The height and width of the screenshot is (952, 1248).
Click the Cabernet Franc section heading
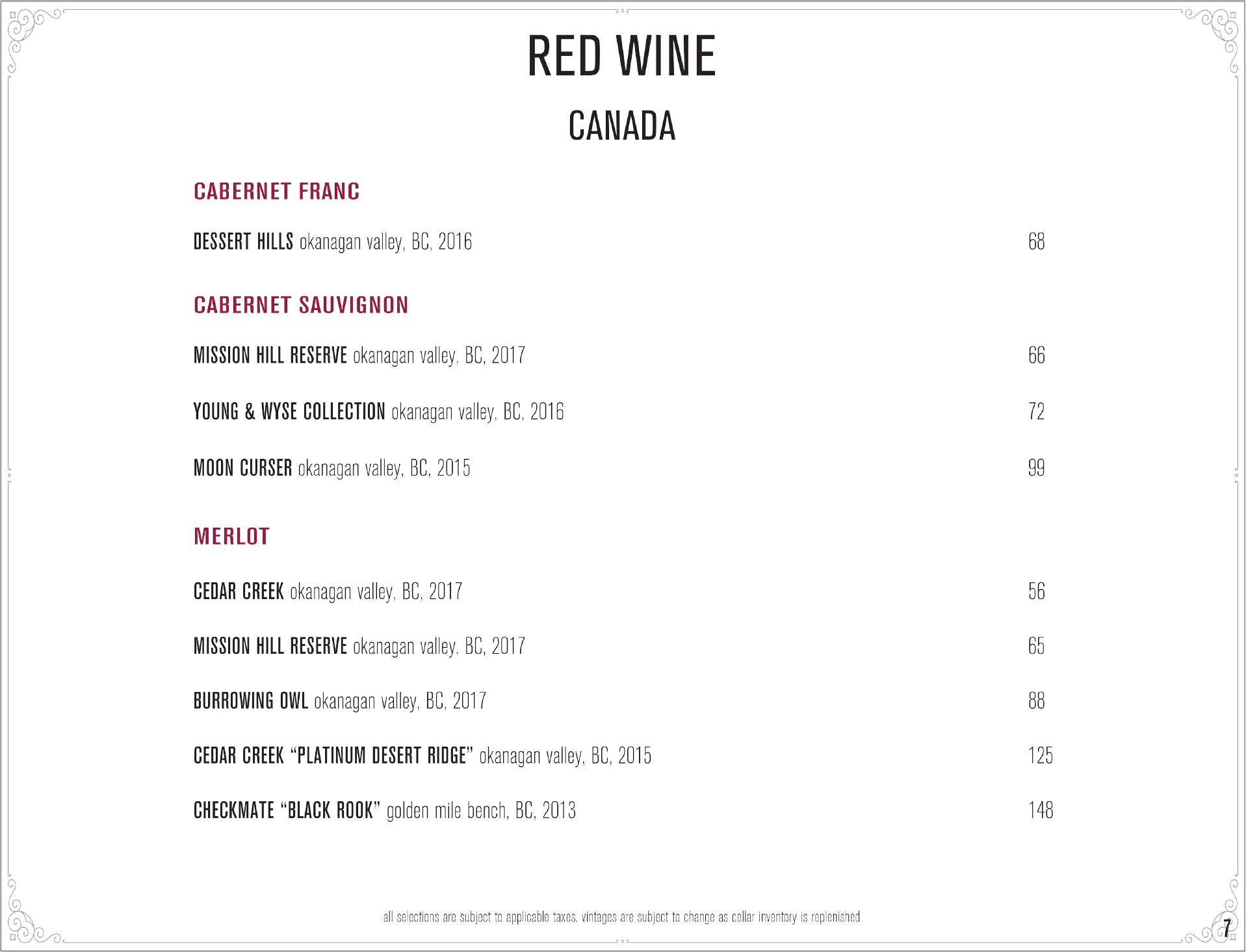(277, 191)
